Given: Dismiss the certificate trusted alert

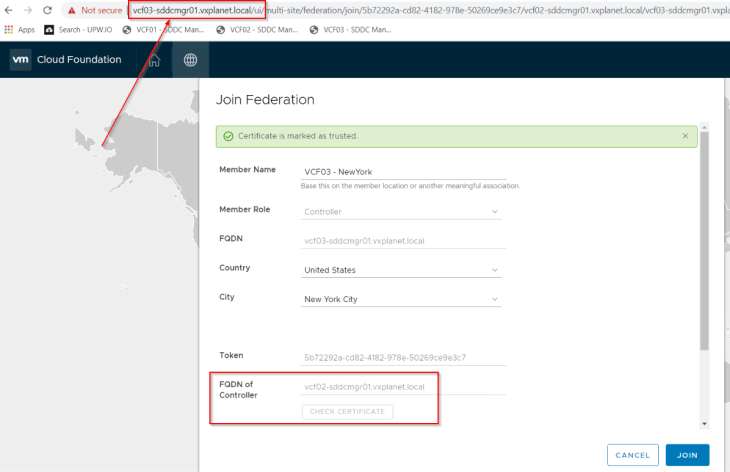Looking at the screenshot, I should (x=685, y=136).
